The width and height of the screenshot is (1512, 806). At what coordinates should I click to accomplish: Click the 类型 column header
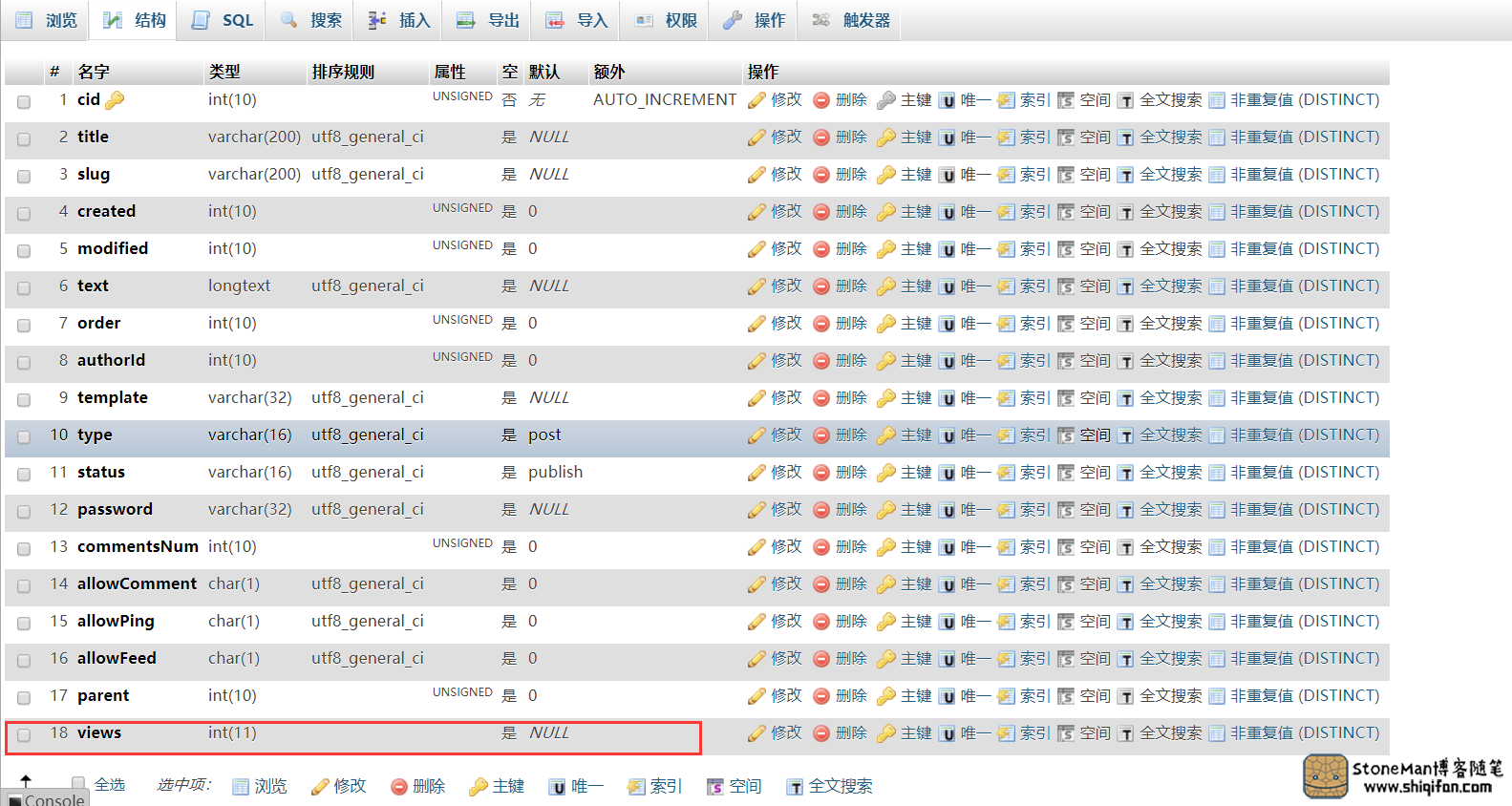click(224, 72)
